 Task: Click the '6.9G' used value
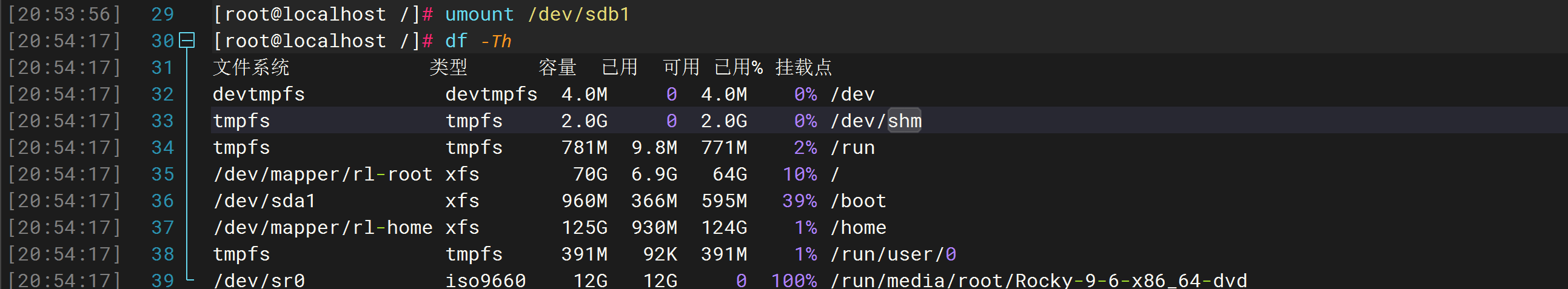point(654,174)
